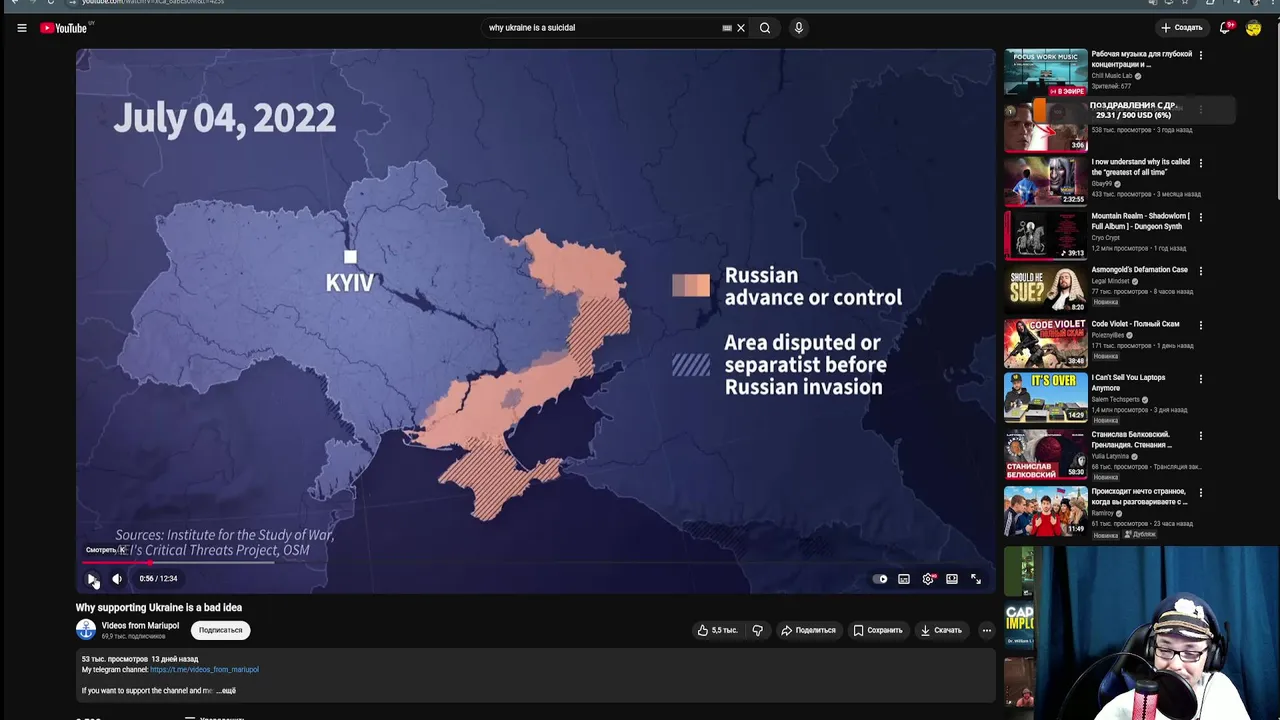Click the Дубляж badge on Ramiroy video

click(x=1140, y=535)
